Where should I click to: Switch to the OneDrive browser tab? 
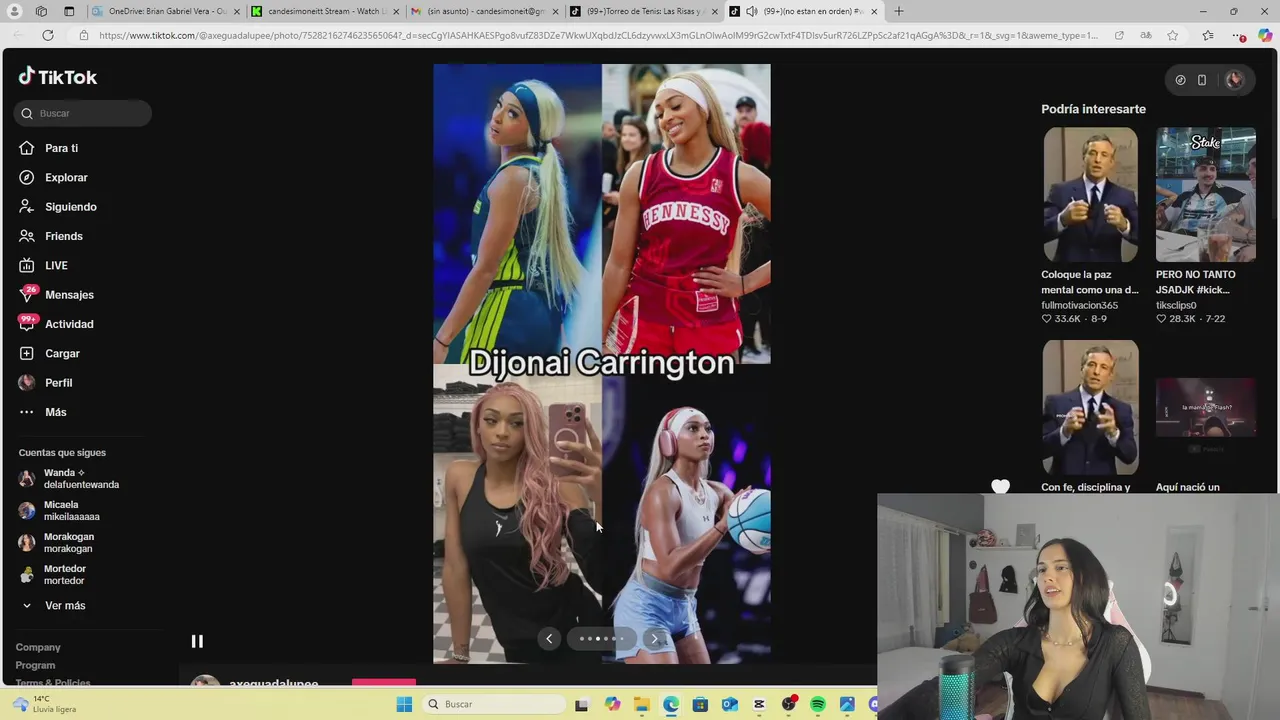165,11
